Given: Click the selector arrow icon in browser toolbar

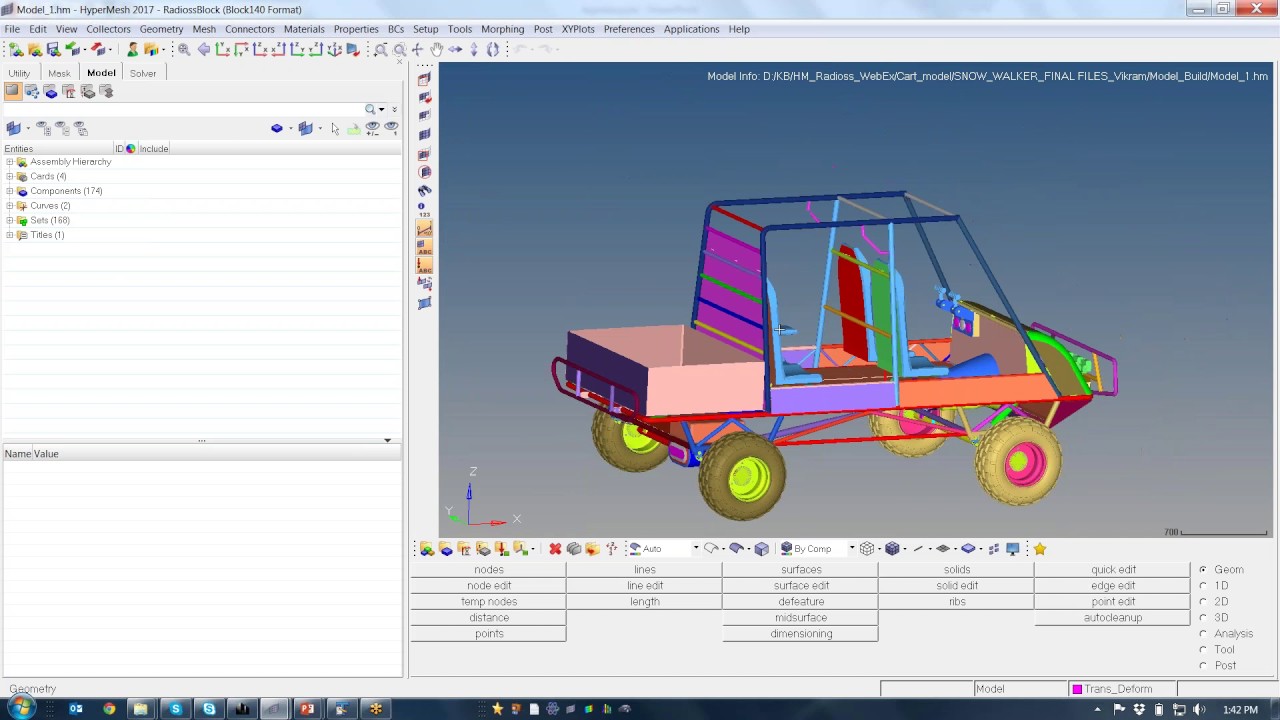Looking at the screenshot, I should [335, 128].
